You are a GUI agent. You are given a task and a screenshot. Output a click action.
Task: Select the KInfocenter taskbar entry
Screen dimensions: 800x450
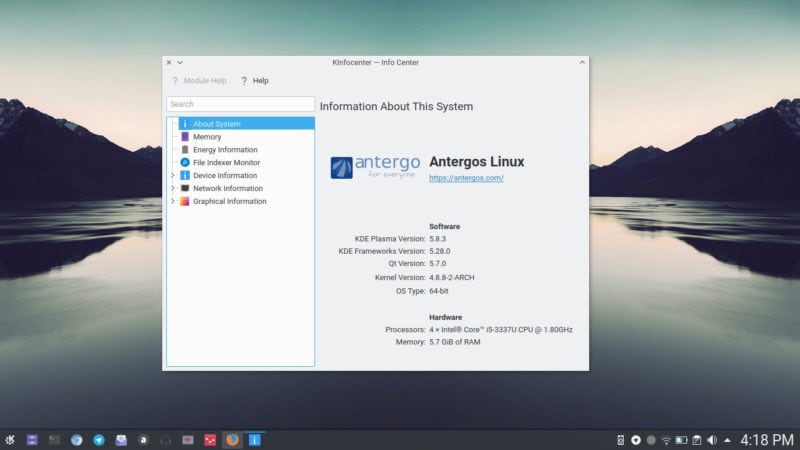point(255,440)
